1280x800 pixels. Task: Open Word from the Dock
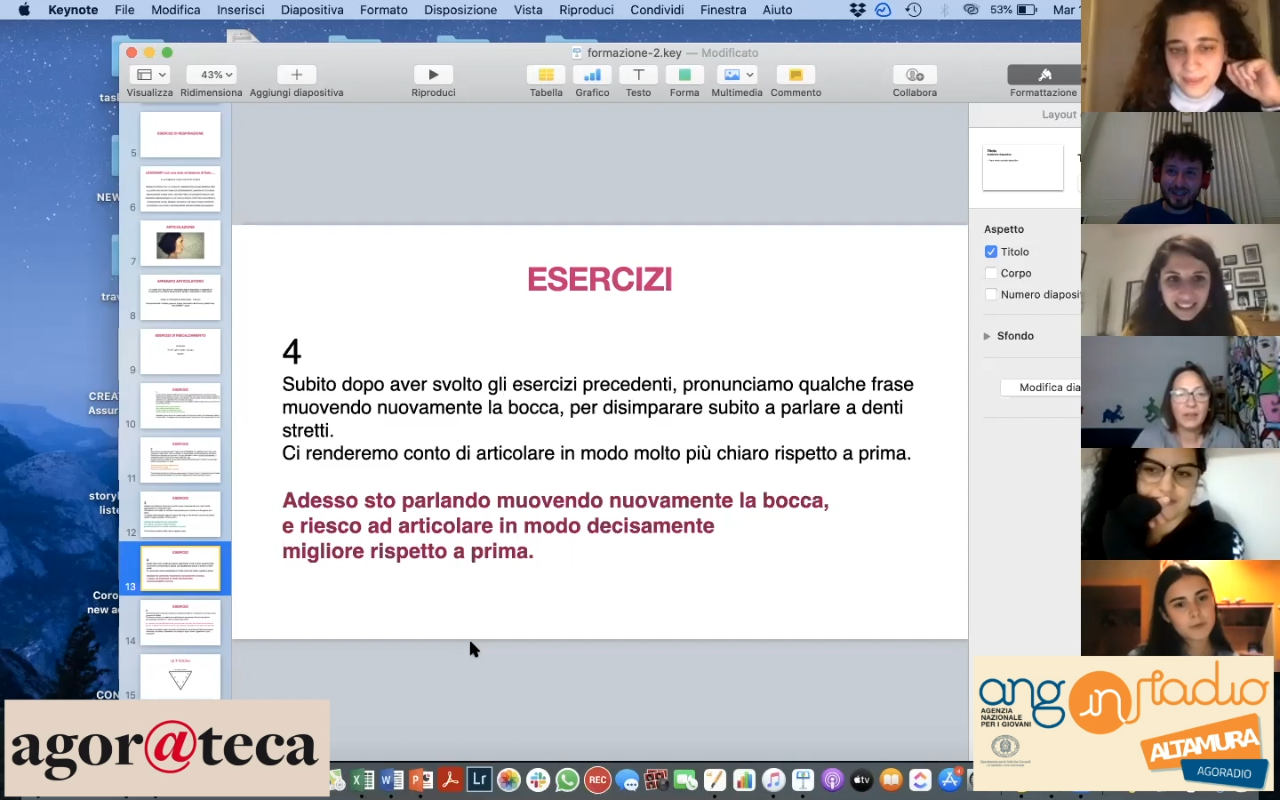click(392, 780)
